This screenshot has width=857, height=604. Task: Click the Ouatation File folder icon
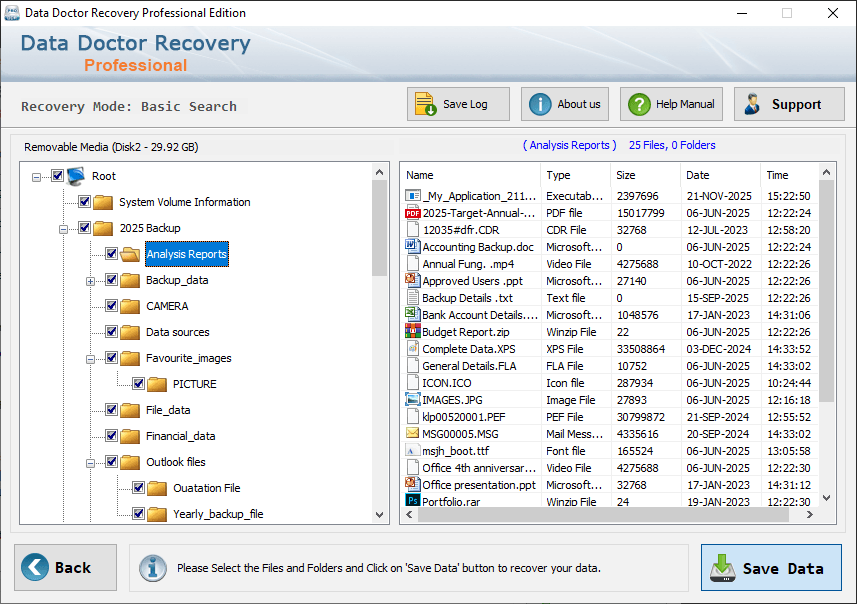tap(157, 488)
